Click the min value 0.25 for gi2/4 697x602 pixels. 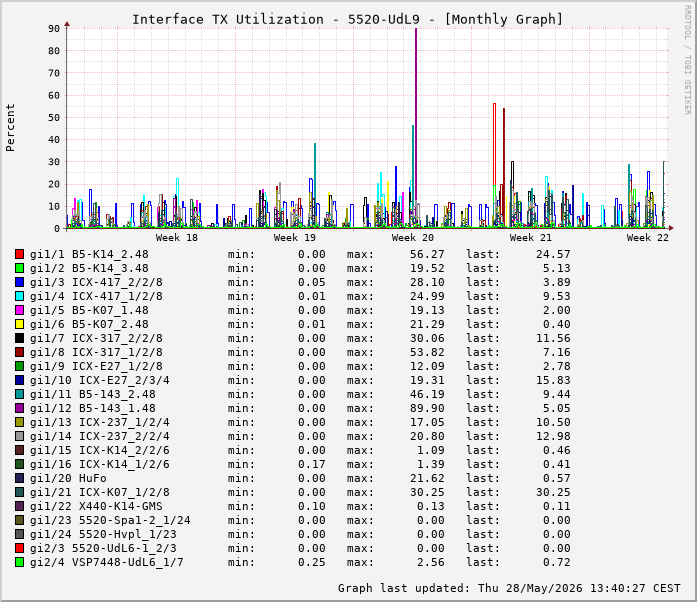point(312,562)
